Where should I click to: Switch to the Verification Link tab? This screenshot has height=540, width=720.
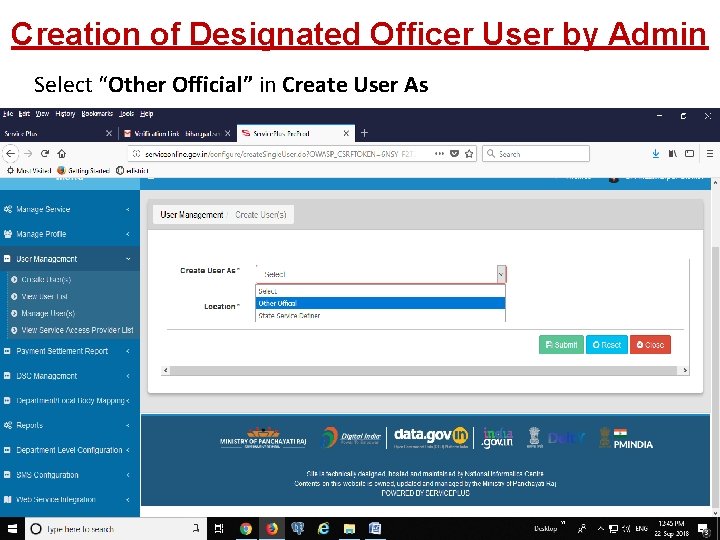click(x=177, y=133)
